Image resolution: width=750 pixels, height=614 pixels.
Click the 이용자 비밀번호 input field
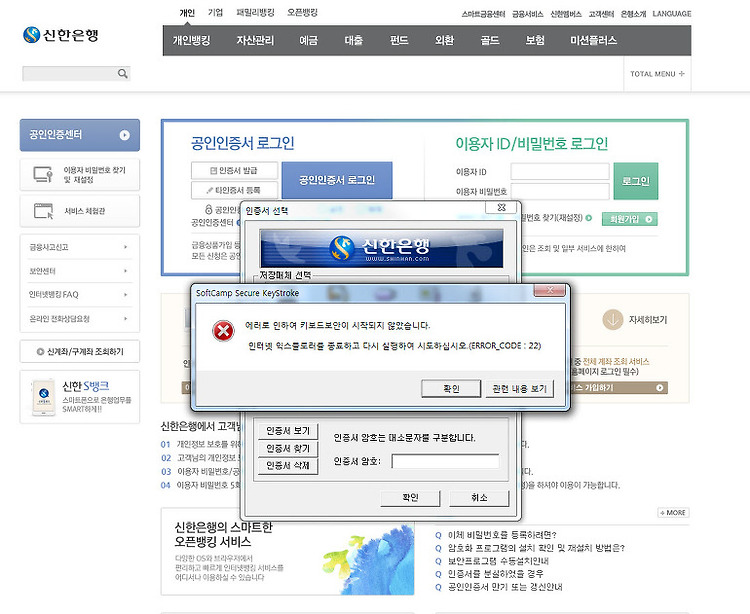coord(560,191)
